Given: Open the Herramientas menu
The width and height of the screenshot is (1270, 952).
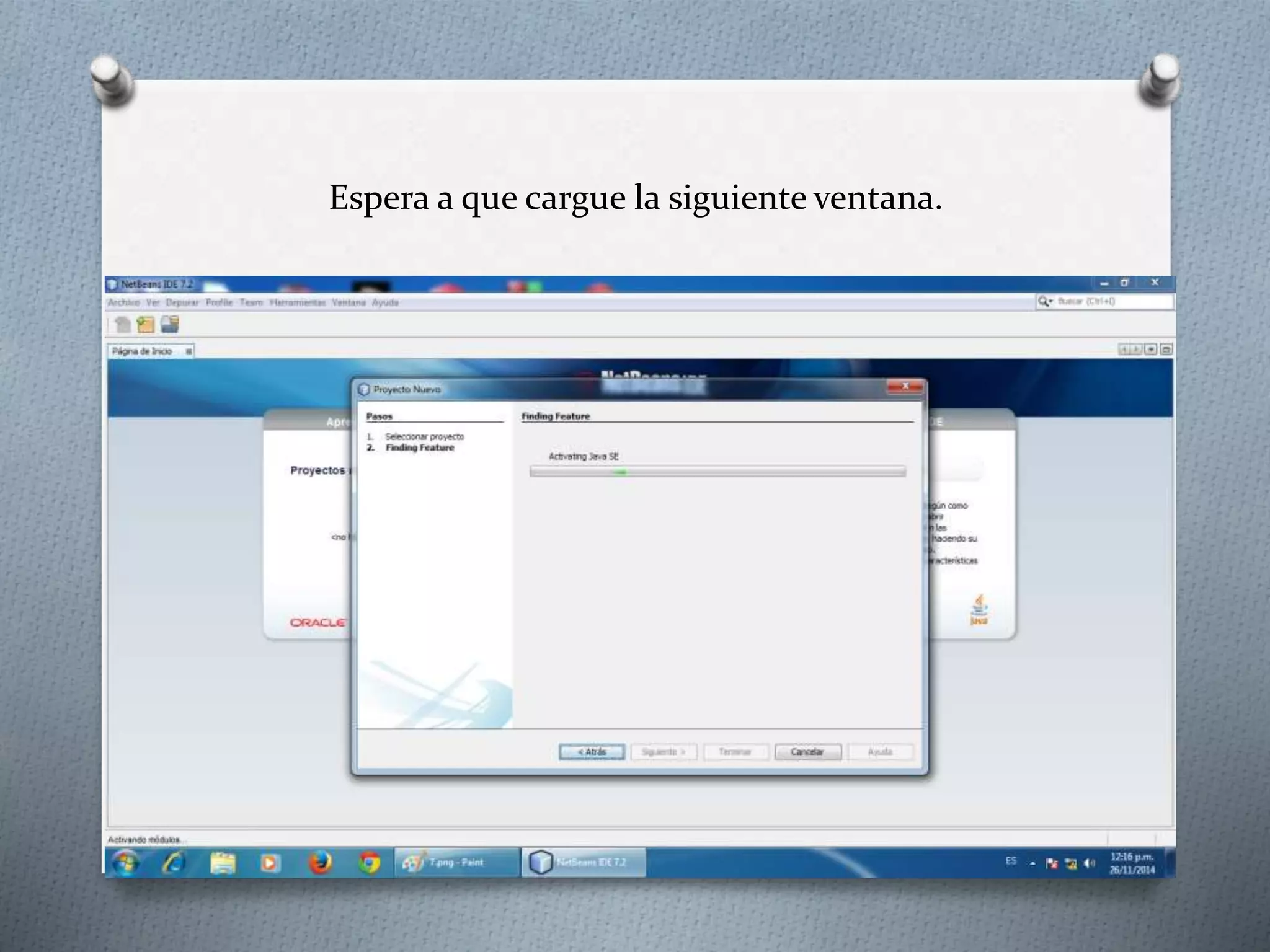Looking at the screenshot, I should tap(298, 302).
